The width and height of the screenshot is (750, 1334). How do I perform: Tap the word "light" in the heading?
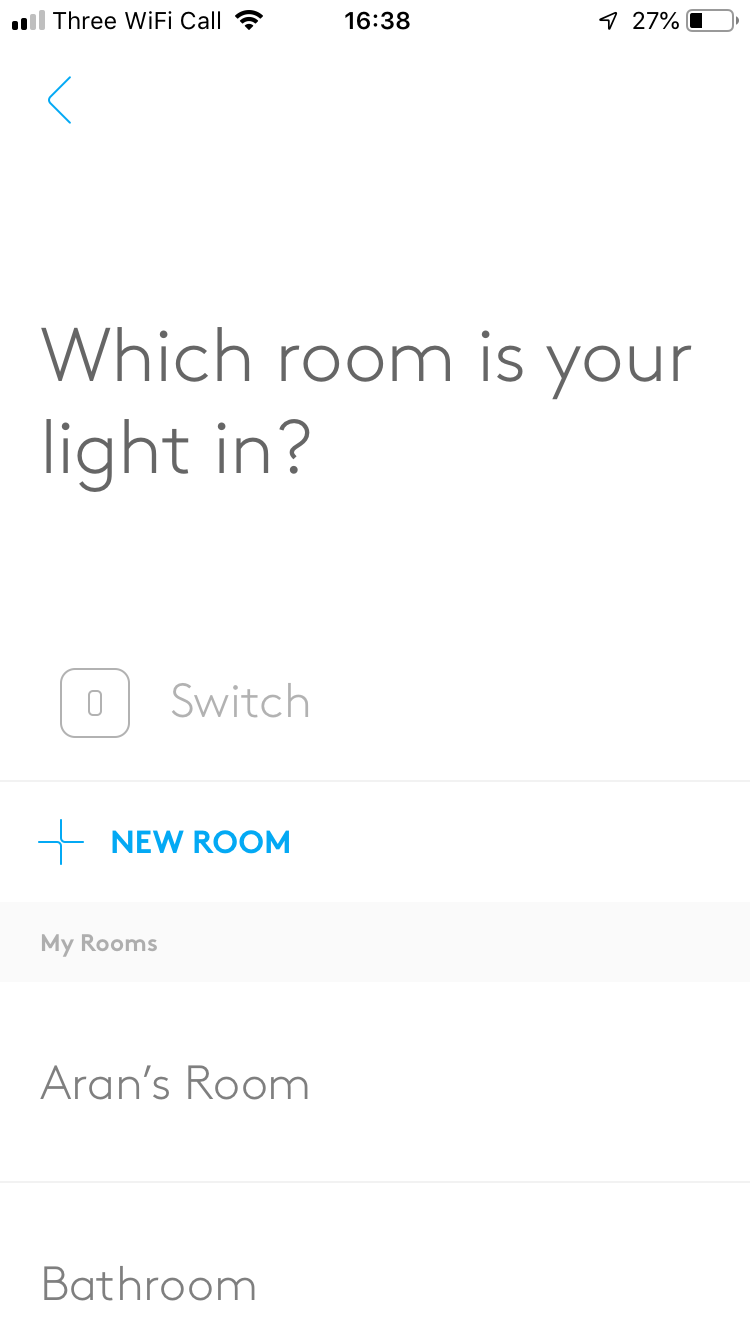115,450
